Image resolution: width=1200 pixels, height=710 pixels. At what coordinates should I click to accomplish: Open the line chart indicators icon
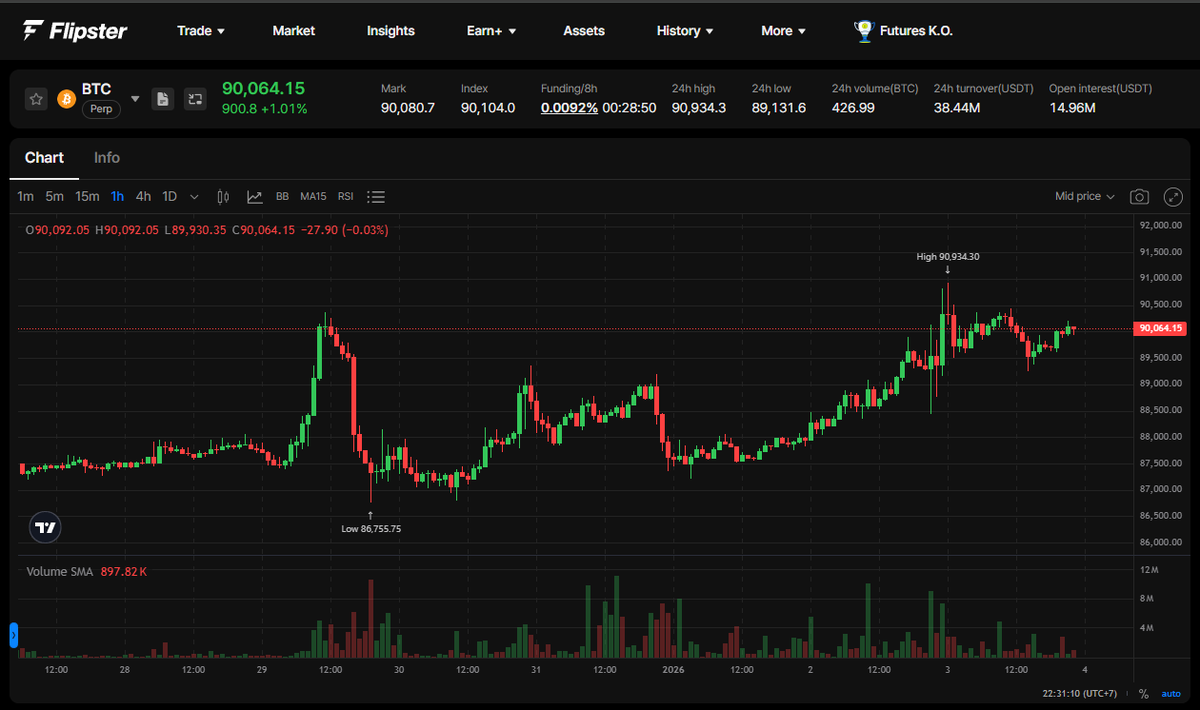(255, 197)
